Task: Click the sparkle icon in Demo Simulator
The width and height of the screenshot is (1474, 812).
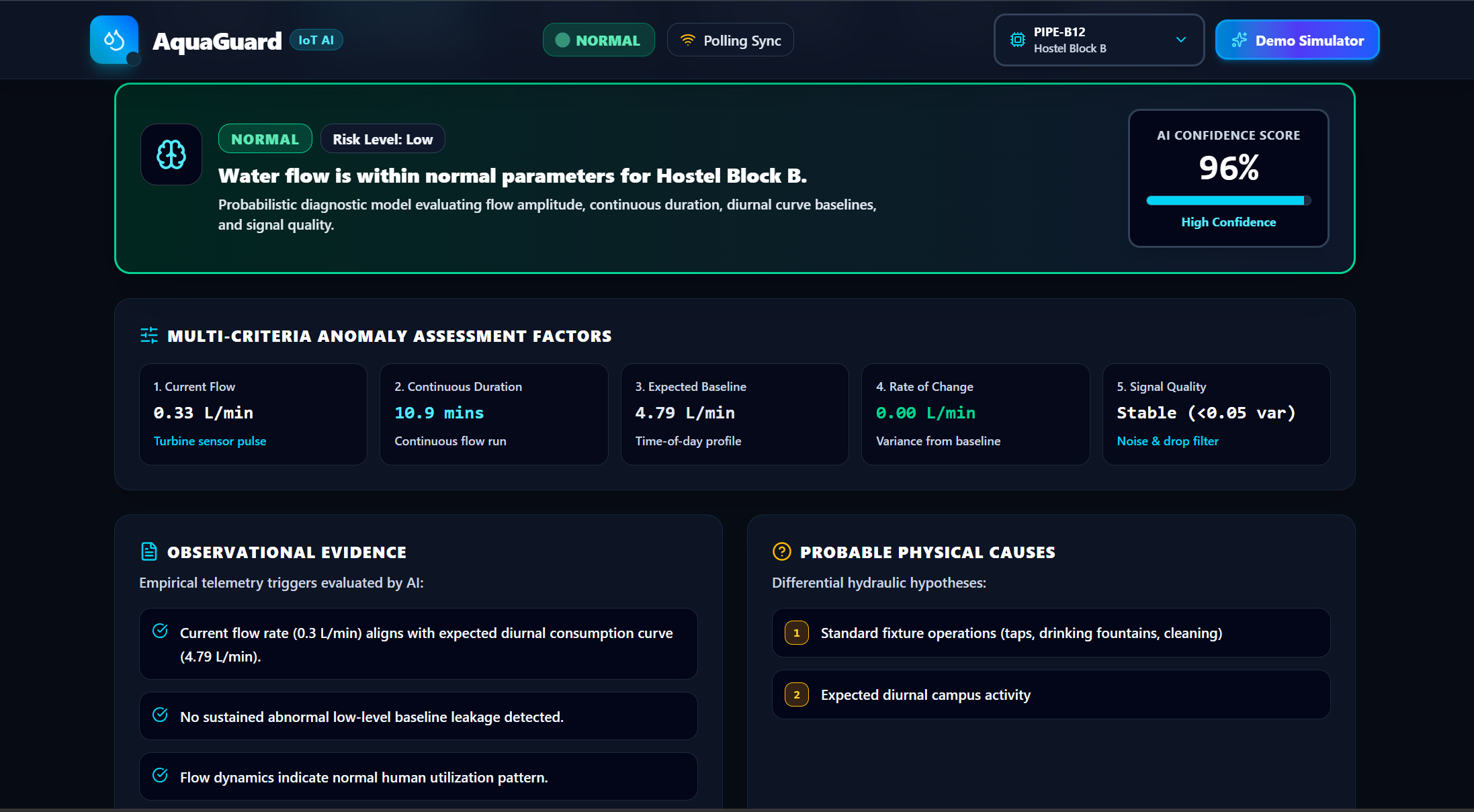Action: (1239, 40)
